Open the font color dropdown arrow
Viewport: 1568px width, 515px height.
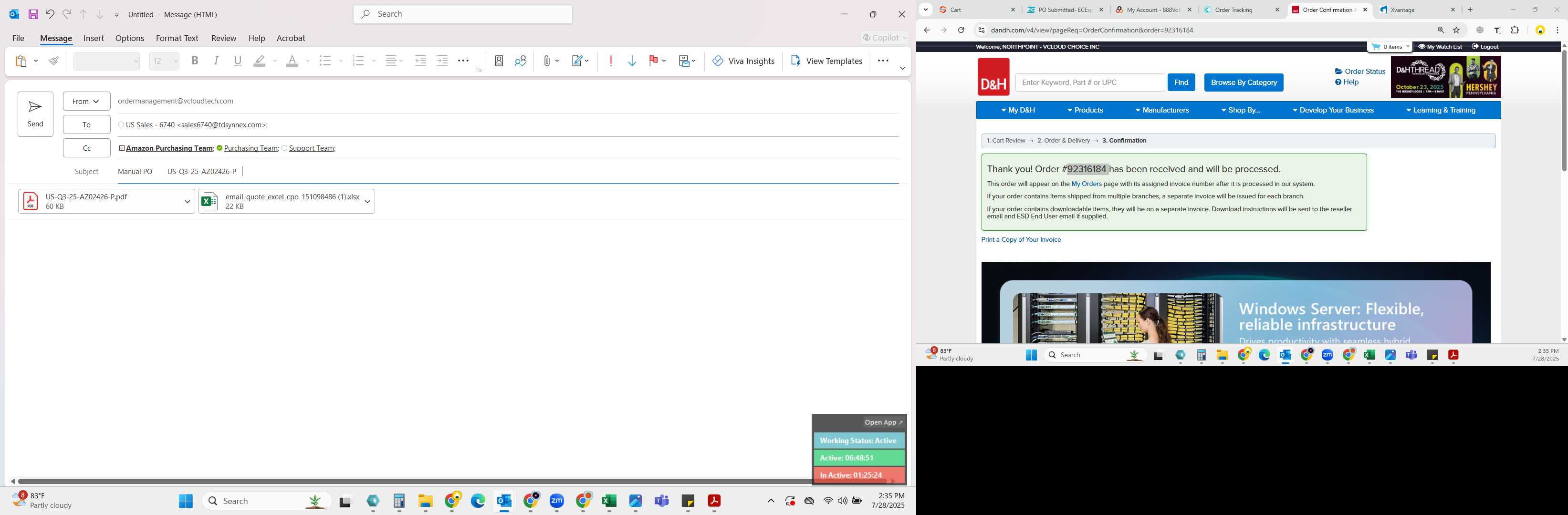[x=308, y=61]
